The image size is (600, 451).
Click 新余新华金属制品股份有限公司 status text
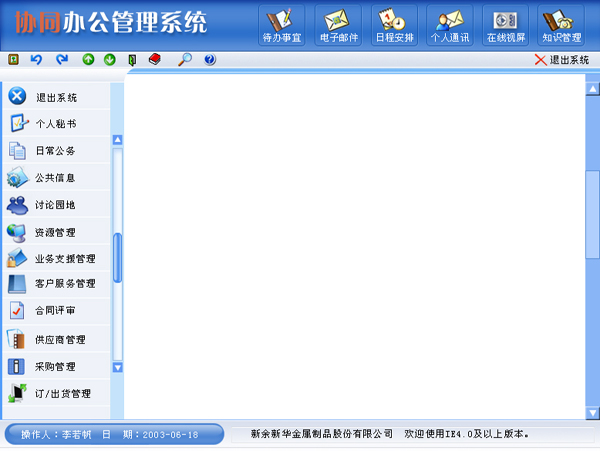tap(322, 434)
